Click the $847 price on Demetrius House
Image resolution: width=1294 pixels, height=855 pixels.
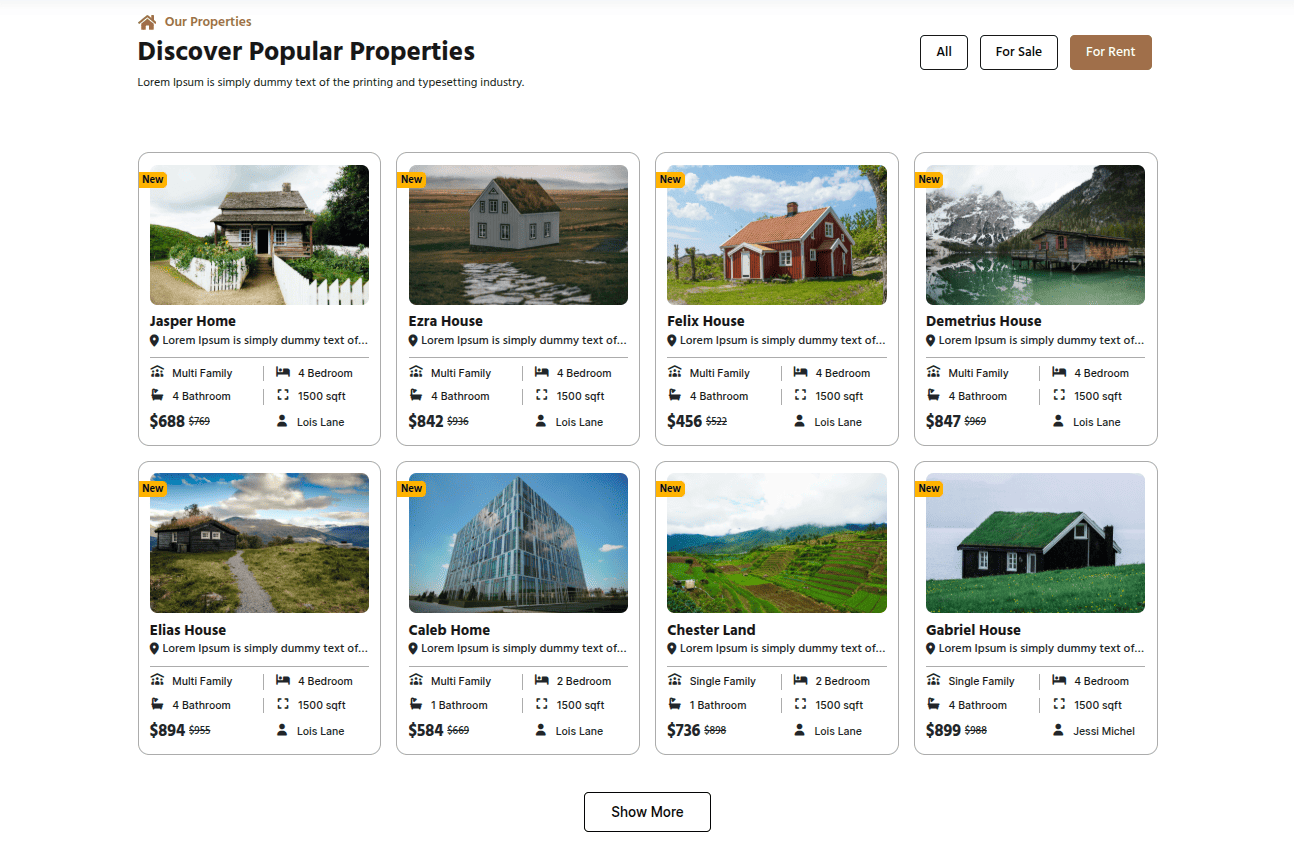[943, 421]
